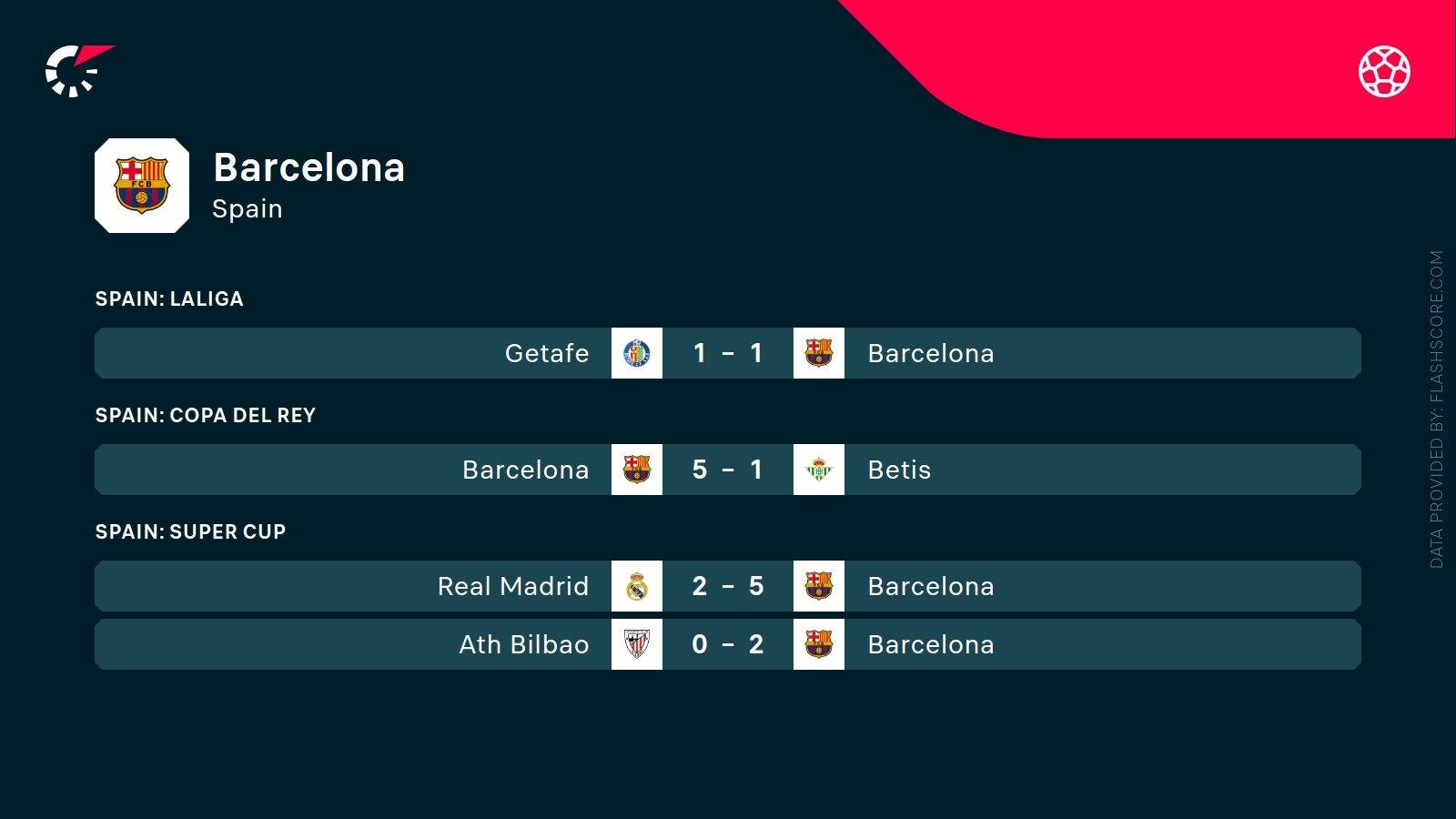Viewport: 1456px width, 819px height.
Task: Click the Betis club crest
Action: pos(819,470)
